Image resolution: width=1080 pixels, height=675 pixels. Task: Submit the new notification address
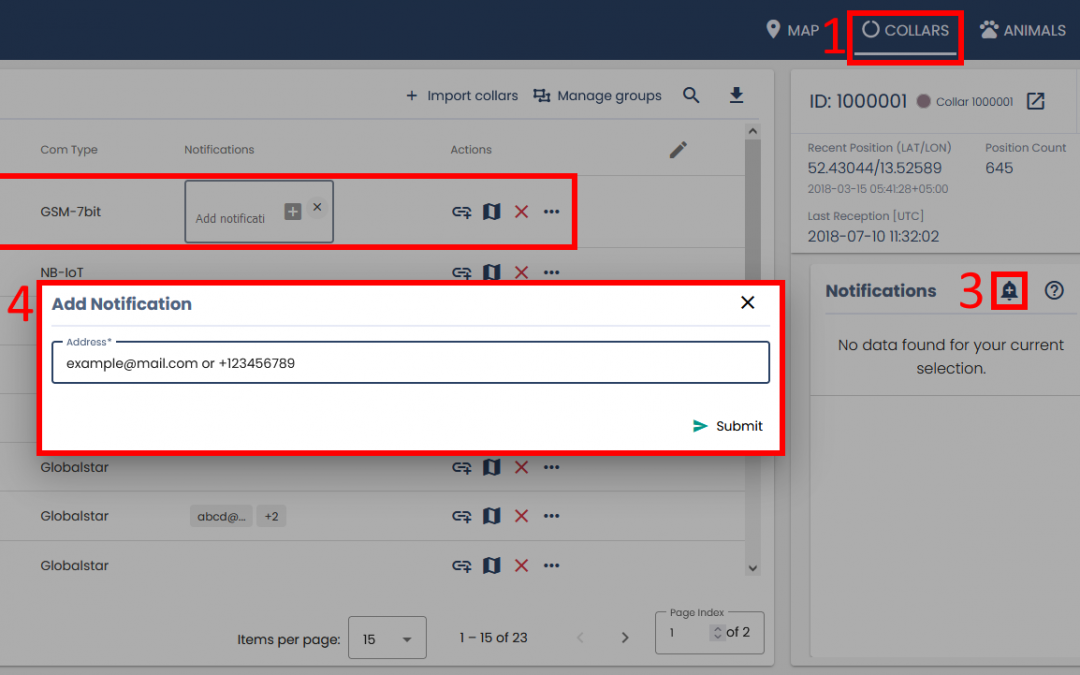pyautogui.click(x=728, y=426)
